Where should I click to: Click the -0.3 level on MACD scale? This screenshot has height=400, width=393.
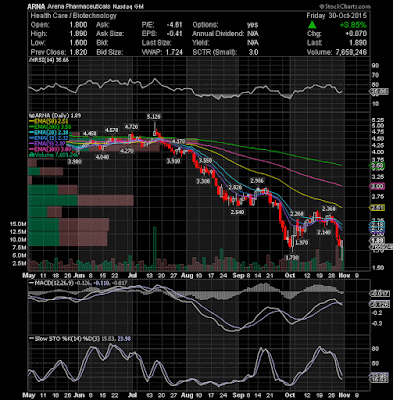377,323
